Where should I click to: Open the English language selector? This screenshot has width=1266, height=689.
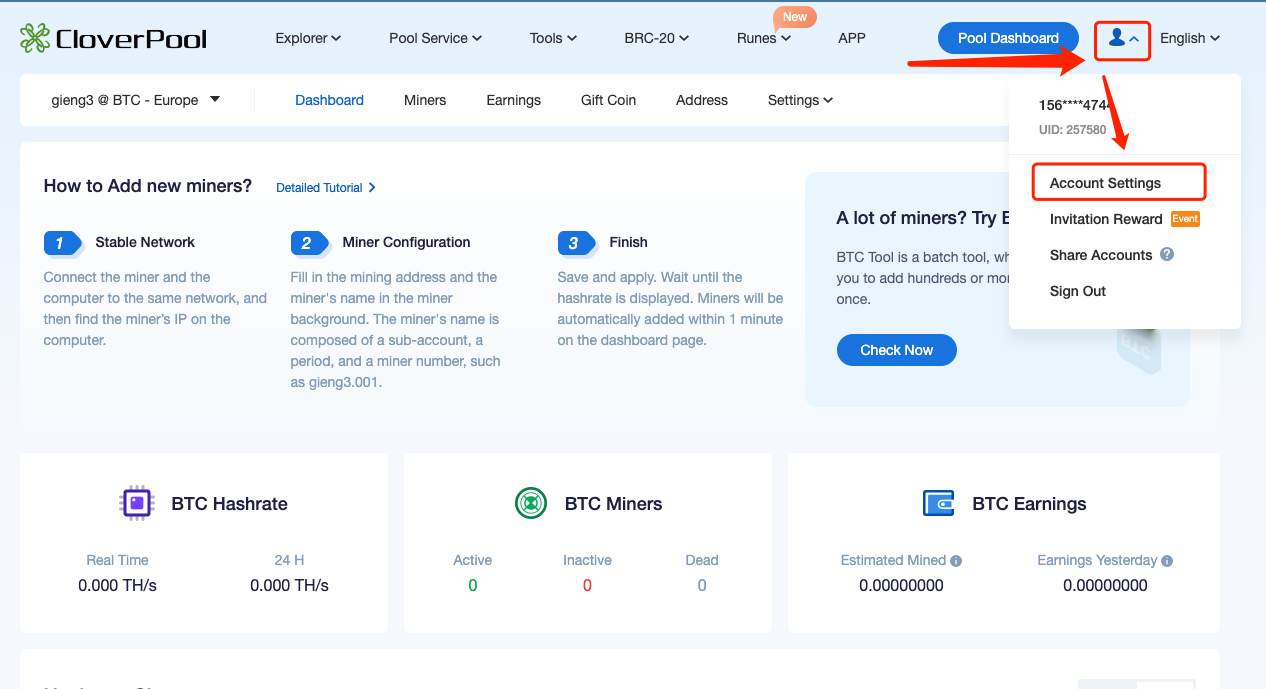click(1189, 38)
